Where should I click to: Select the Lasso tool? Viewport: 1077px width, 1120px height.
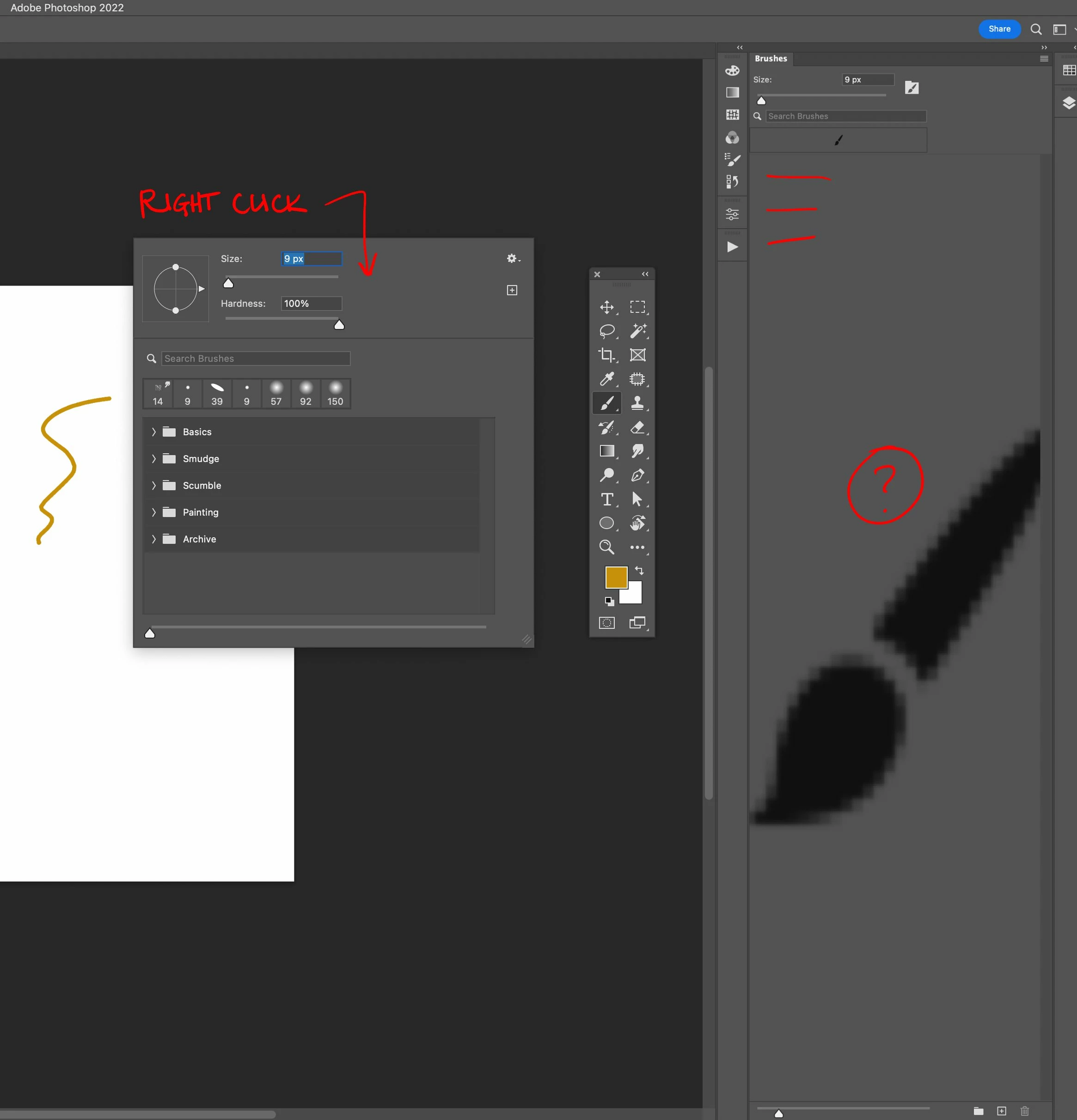coord(606,331)
